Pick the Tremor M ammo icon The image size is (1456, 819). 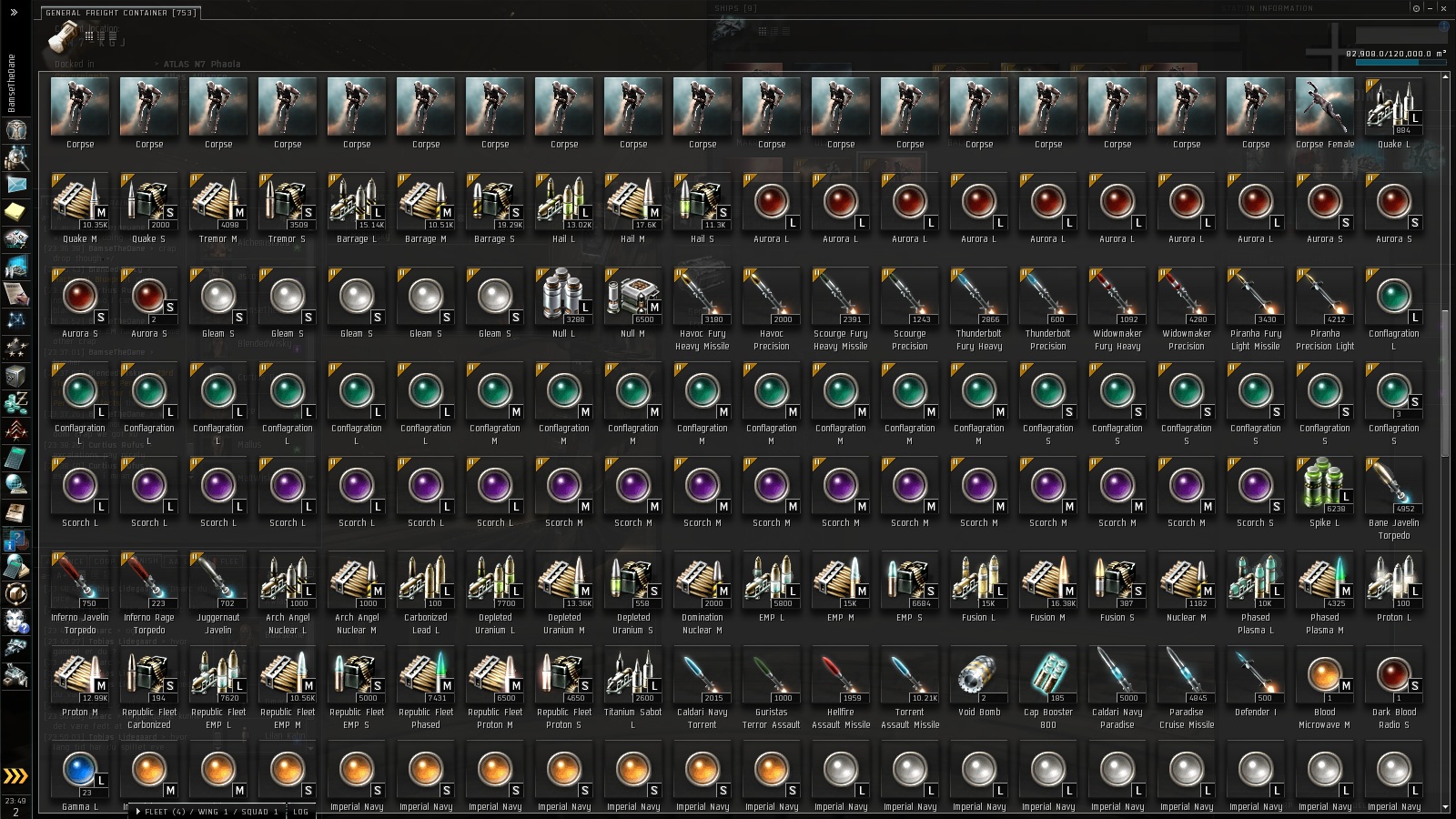(217, 201)
